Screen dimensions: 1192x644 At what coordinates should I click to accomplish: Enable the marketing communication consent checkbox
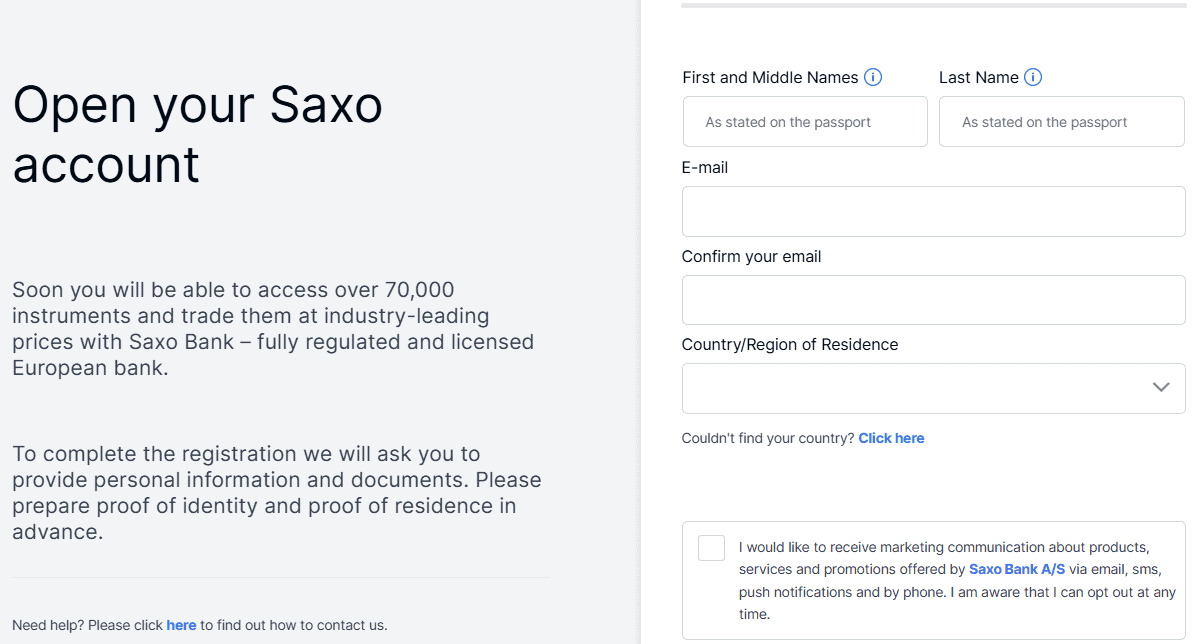[x=710, y=547]
